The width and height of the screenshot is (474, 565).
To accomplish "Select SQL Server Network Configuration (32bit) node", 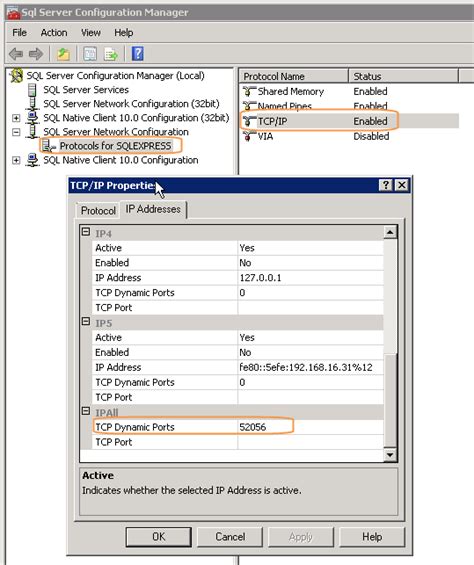I will 131,104.
